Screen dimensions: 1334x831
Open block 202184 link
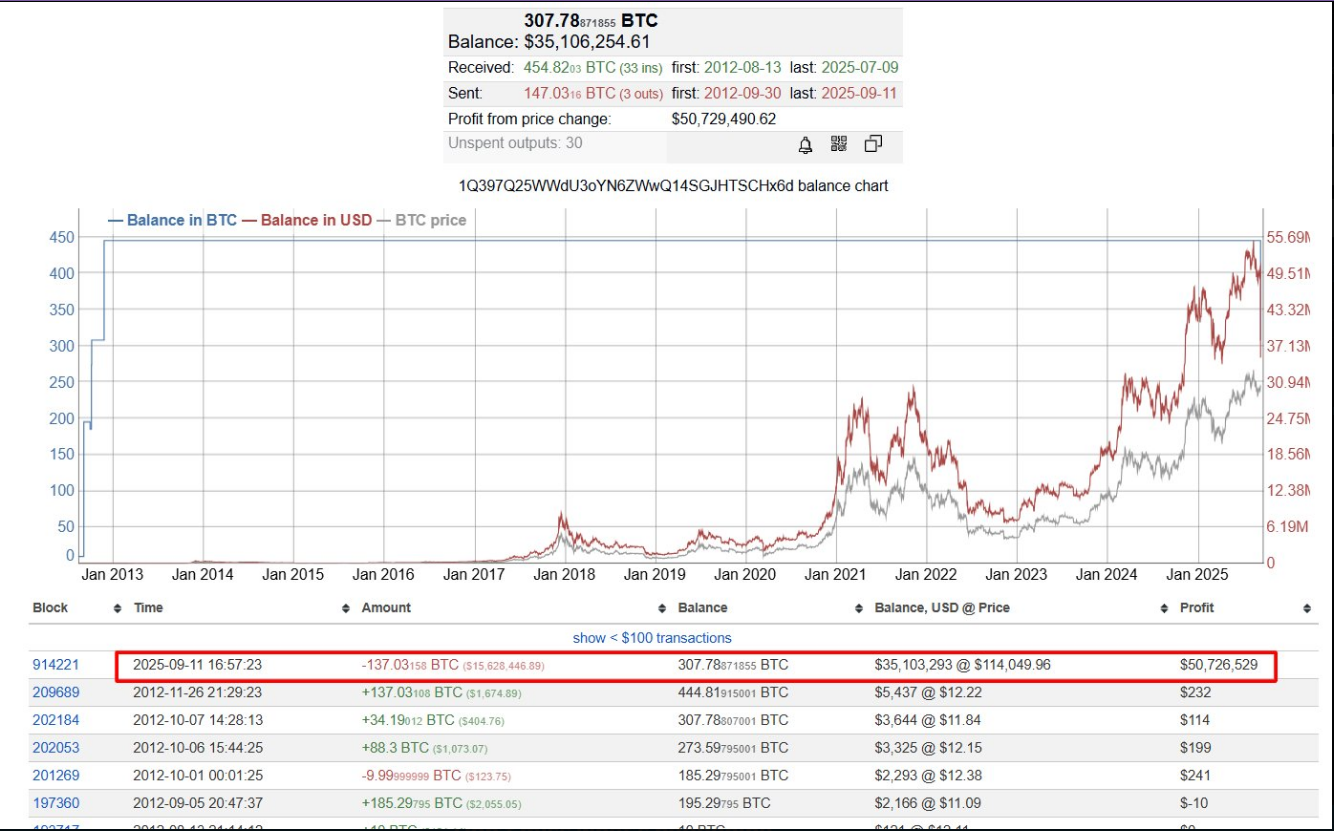56,720
